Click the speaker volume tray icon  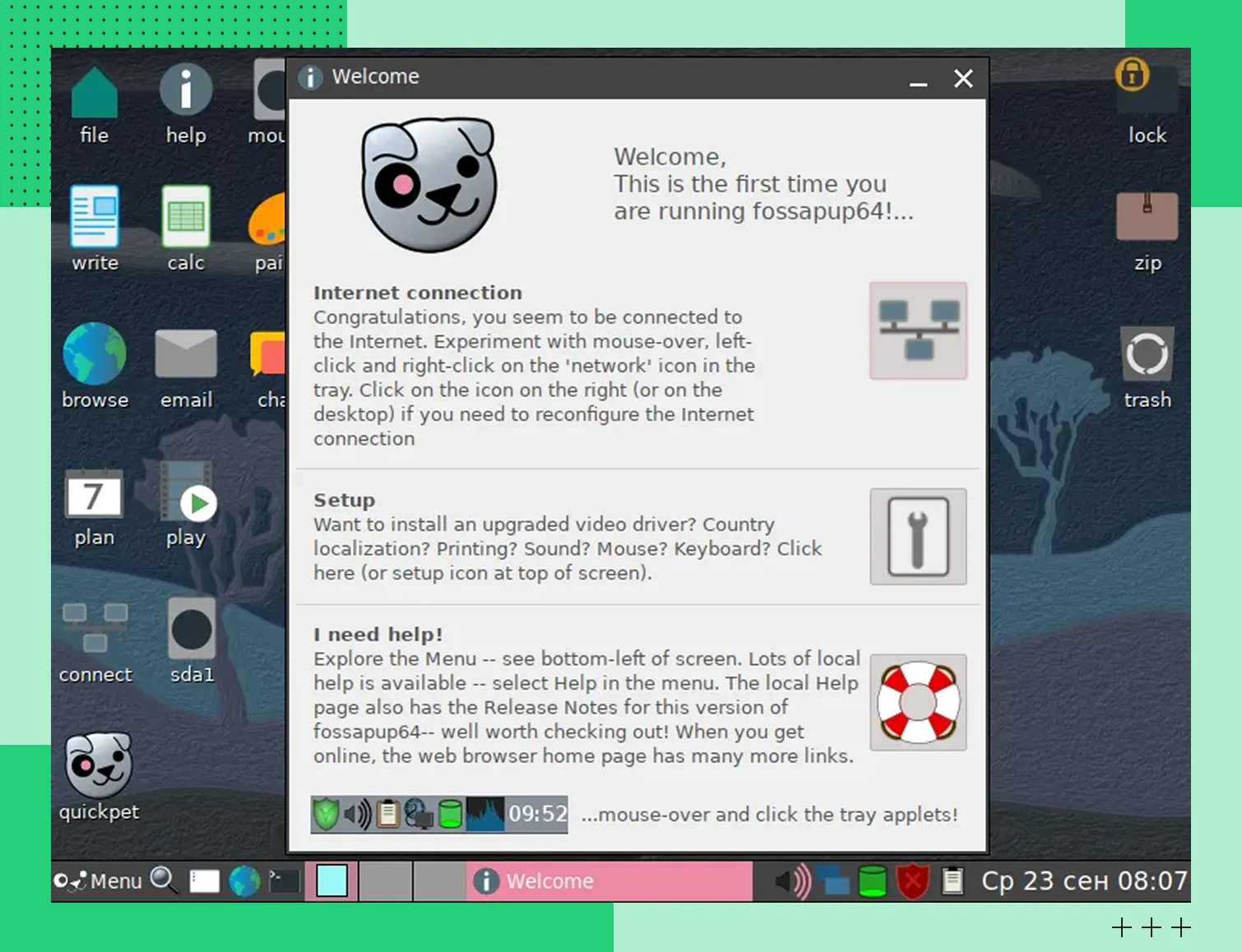coord(792,882)
